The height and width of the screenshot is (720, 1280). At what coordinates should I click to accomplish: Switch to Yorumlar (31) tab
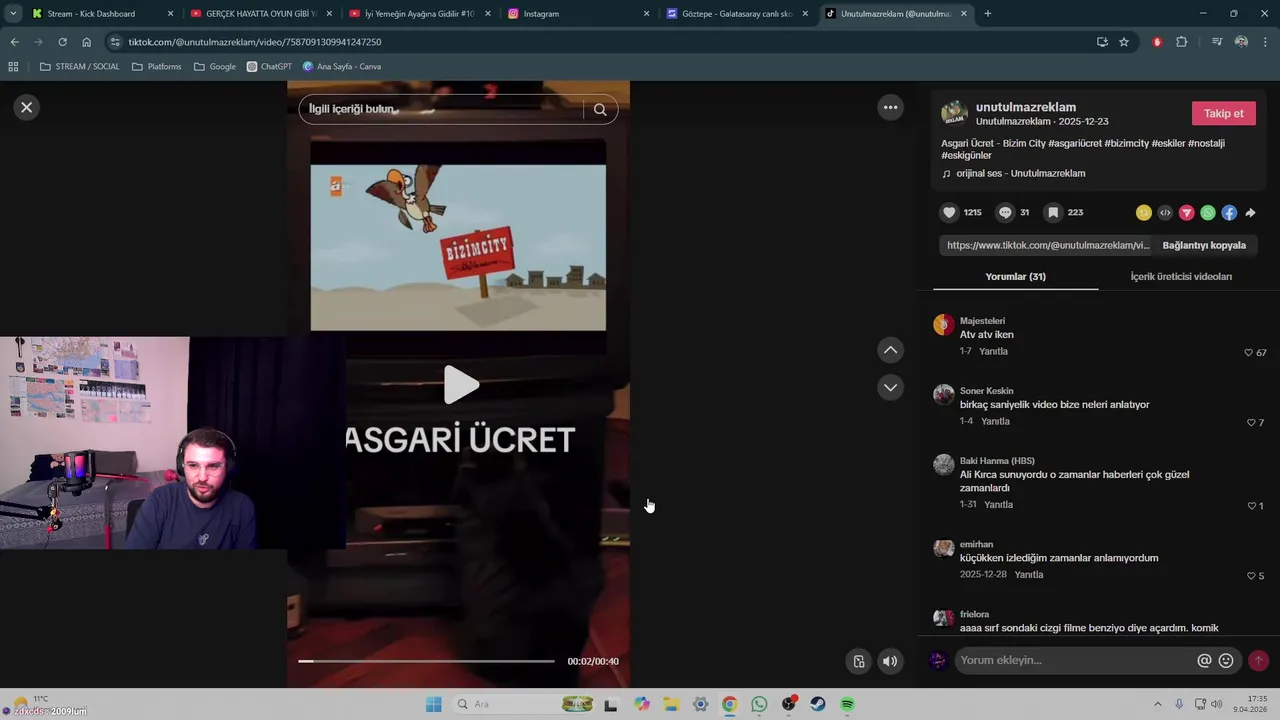[x=1015, y=276]
